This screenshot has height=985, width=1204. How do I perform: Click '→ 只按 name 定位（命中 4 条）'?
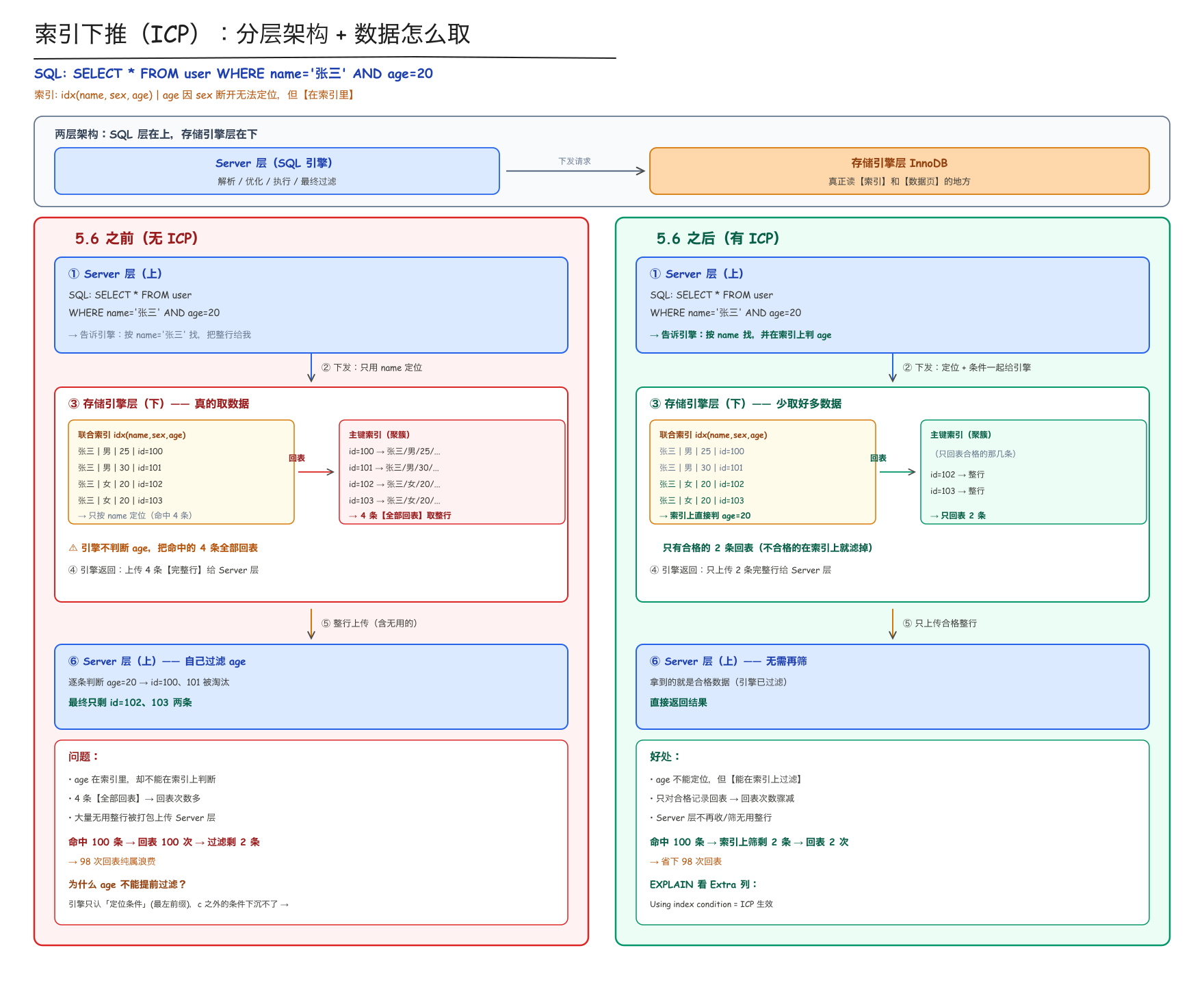[135, 516]
